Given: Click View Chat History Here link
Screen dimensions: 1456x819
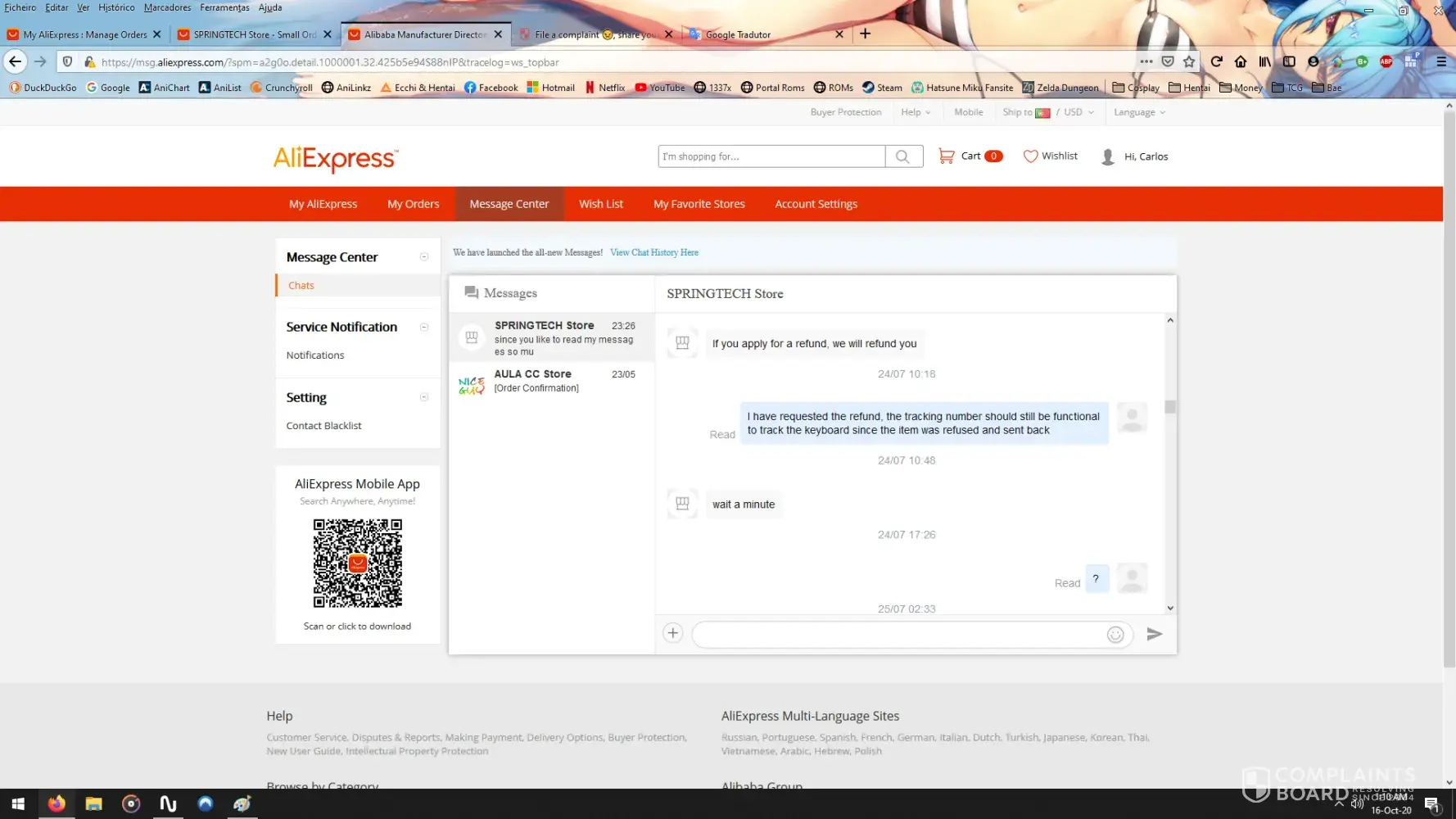Looking at the screenshot, I should point(653,252).
